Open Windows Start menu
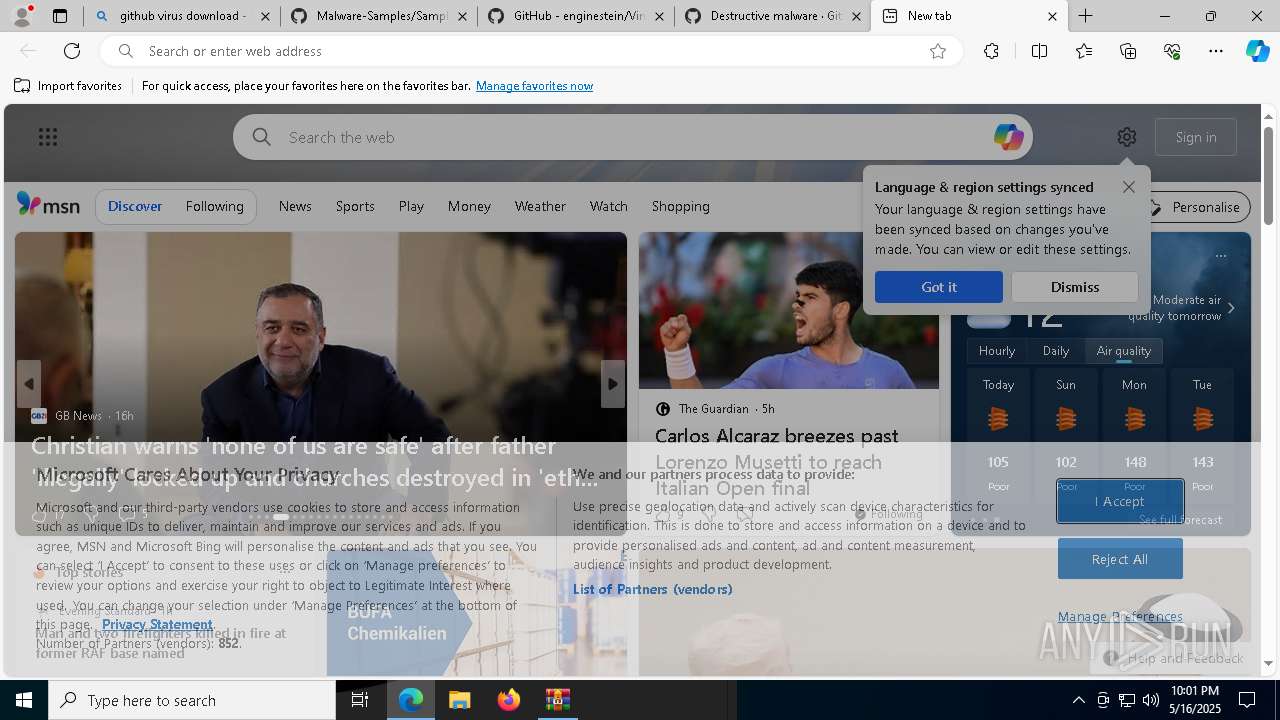The image size is (1280, 720). click(24, 700)
